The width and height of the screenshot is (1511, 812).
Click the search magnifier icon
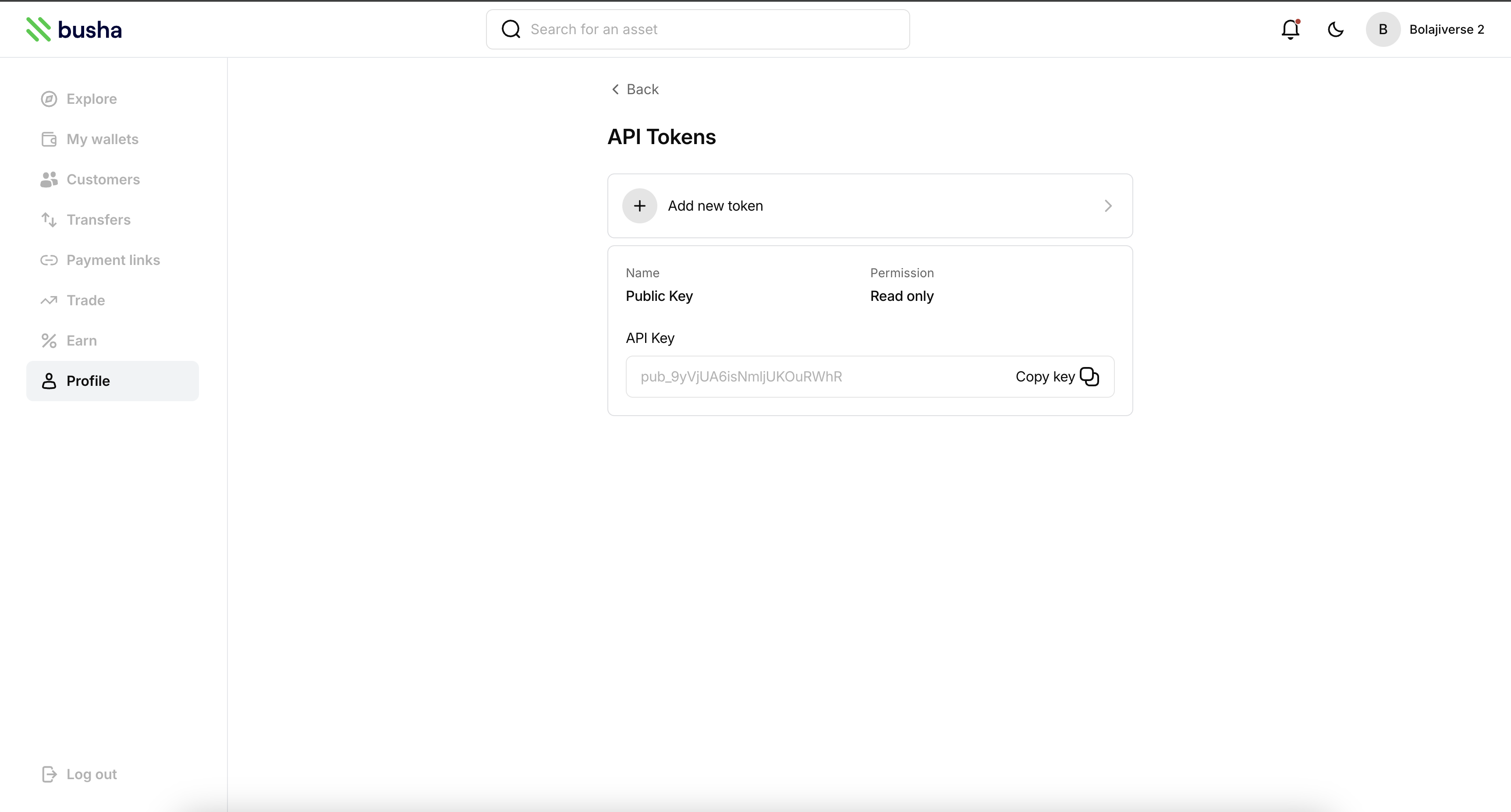511,29
